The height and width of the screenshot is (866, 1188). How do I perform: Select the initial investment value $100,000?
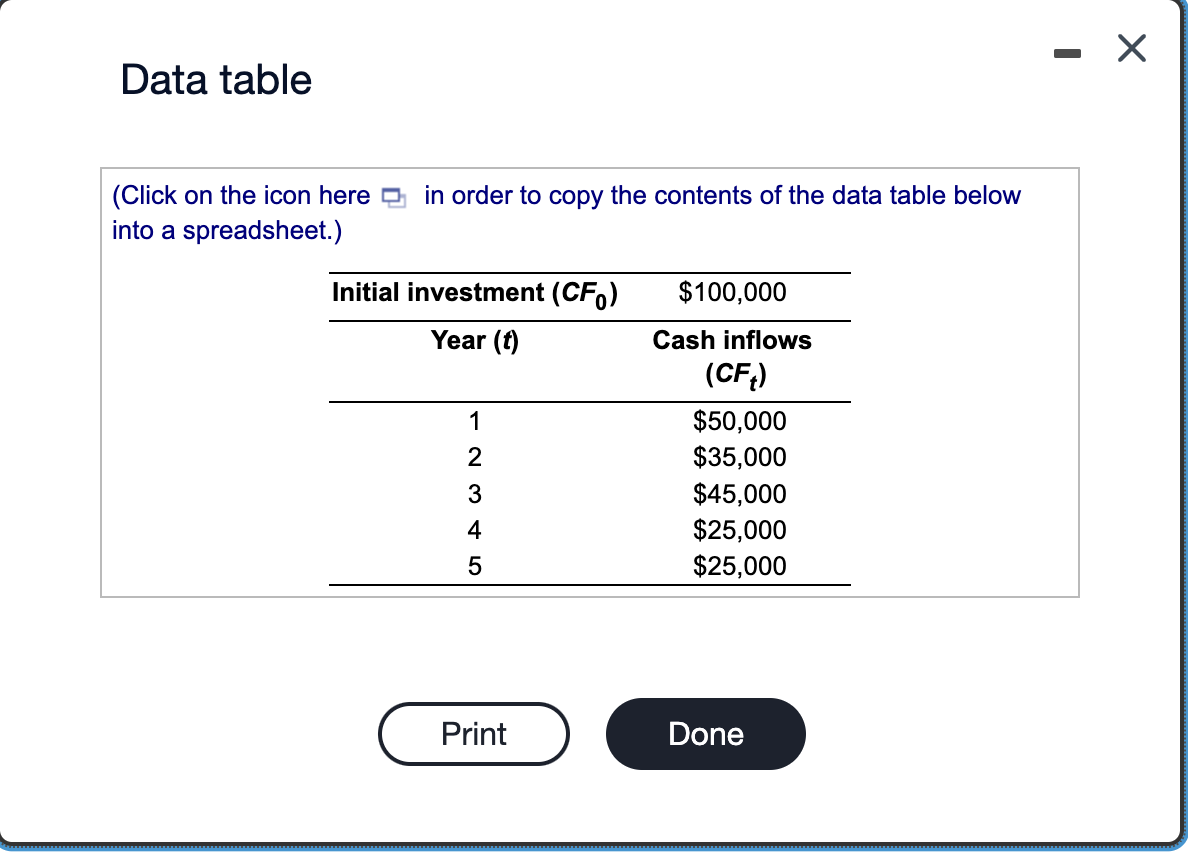[x=733, y=292]
